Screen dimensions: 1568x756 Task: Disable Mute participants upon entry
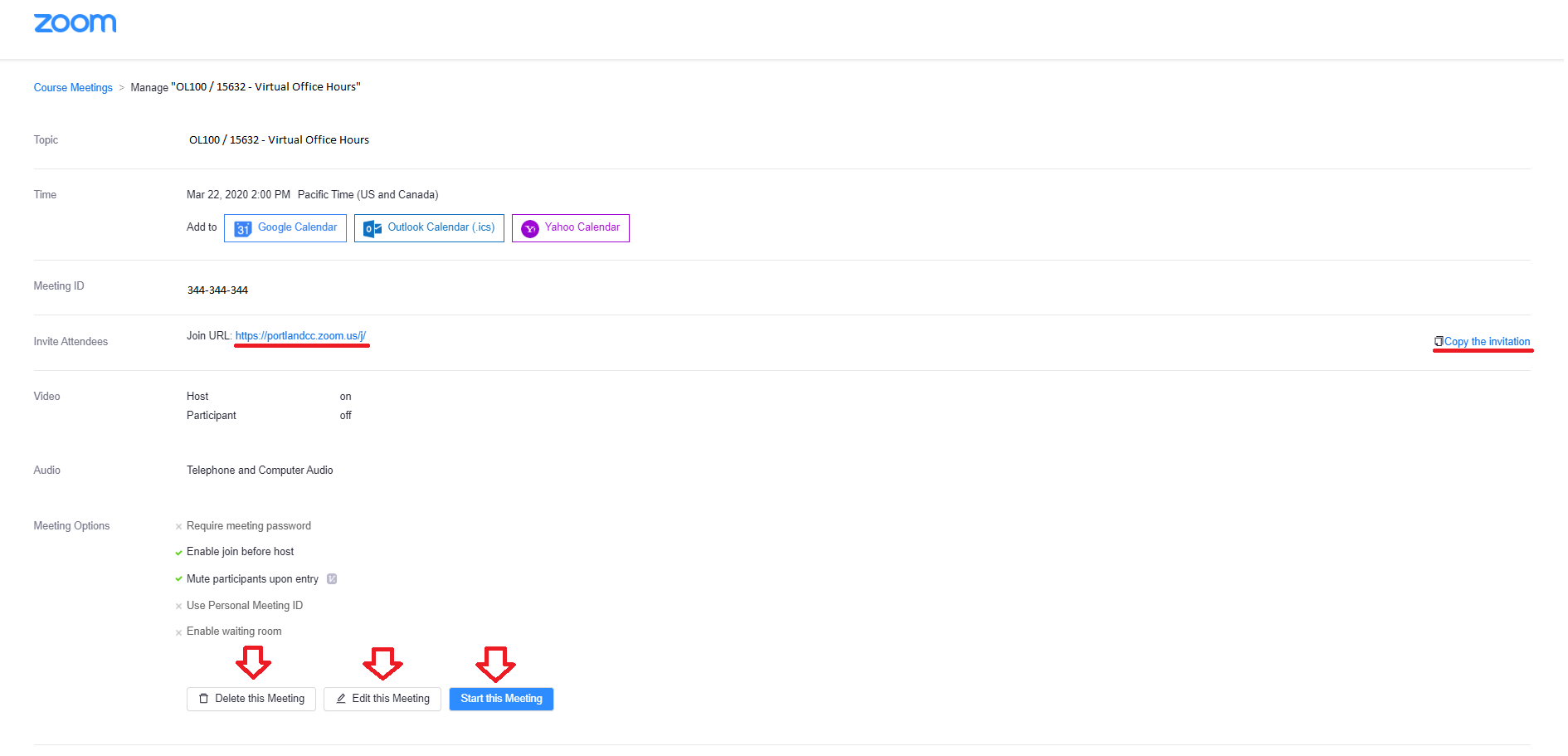(x=179, y=578)
